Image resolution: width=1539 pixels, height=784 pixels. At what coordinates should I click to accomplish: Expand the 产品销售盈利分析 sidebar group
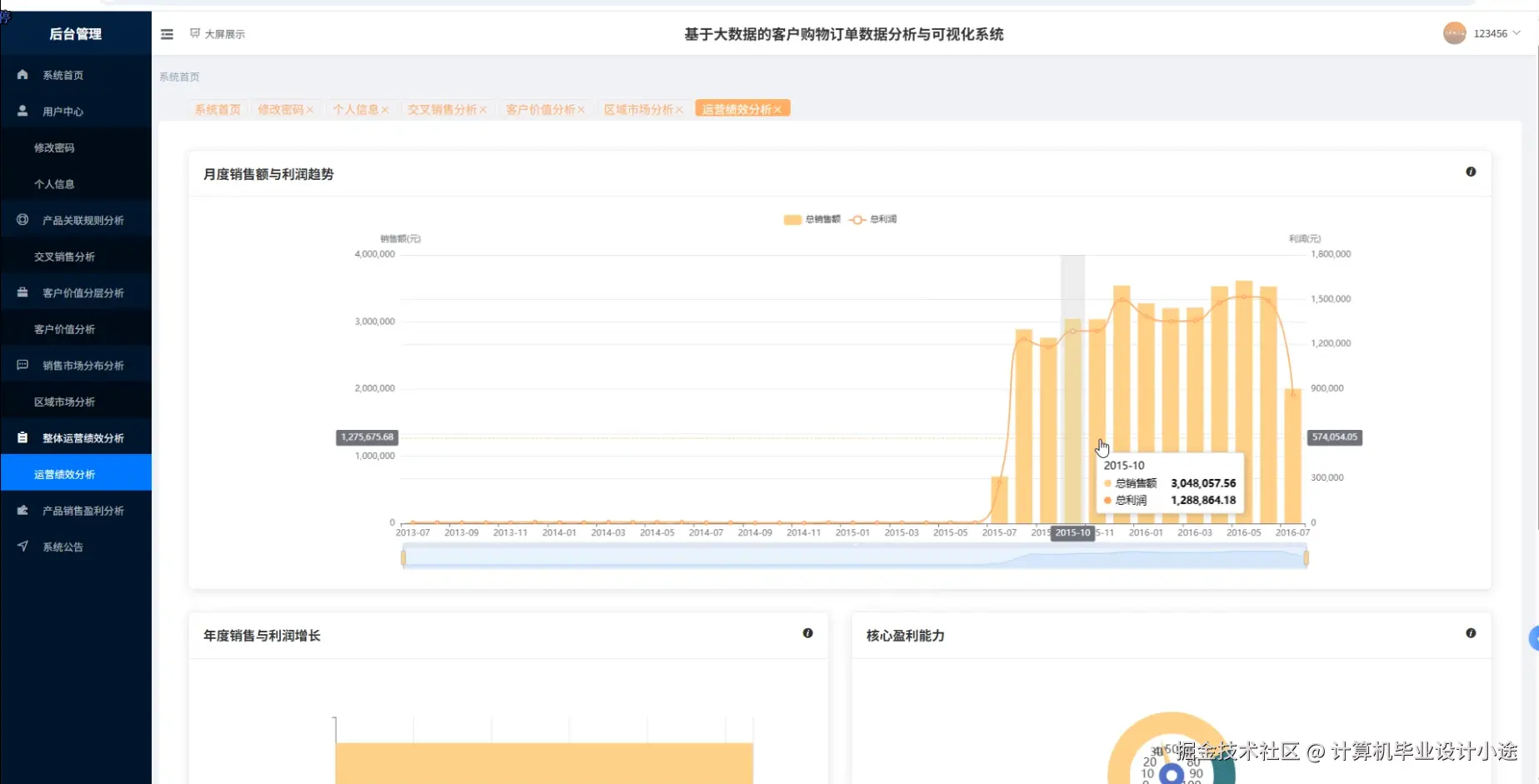point(76,511)
